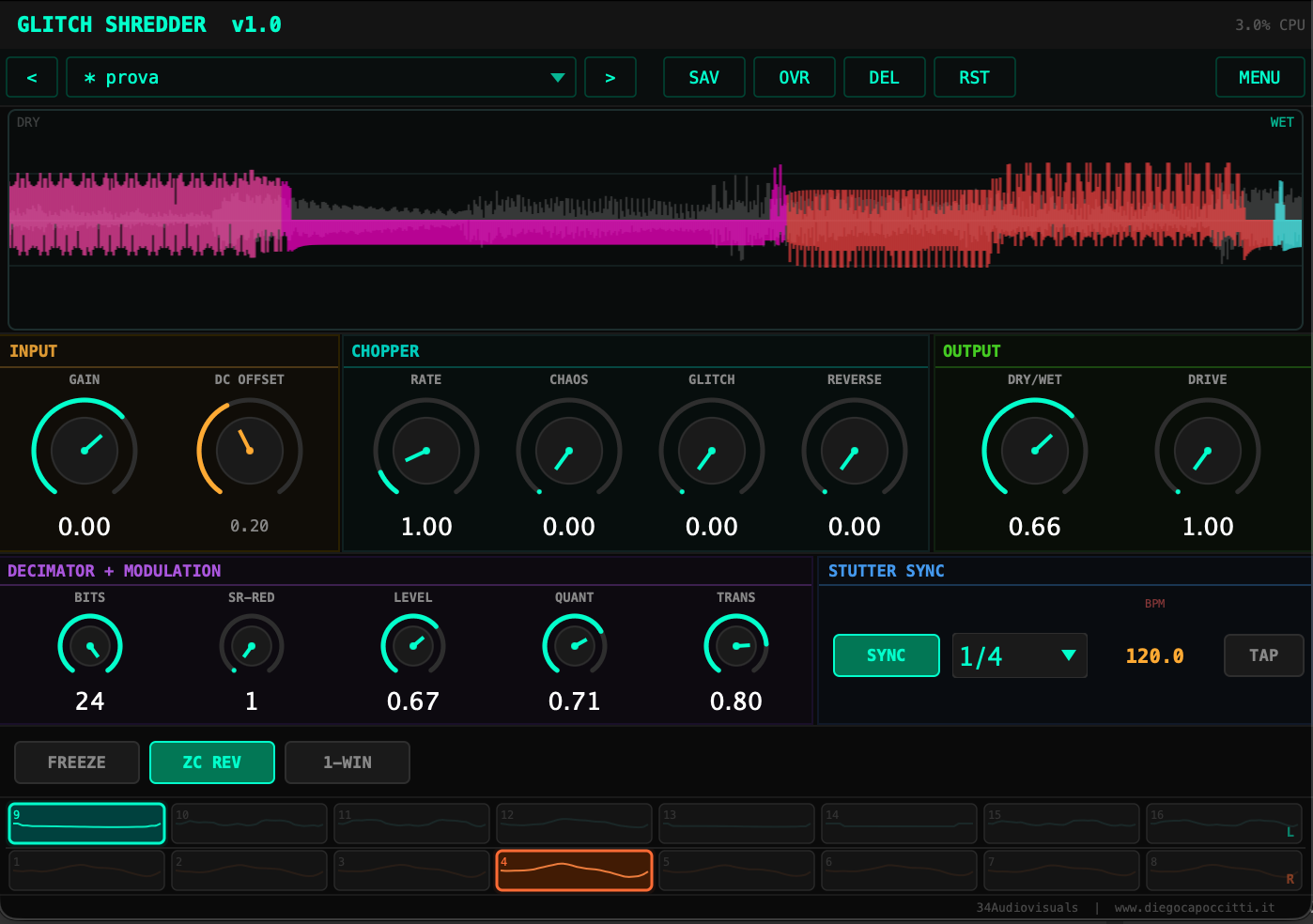Toggle the SYNC stutter button
The width and height of the screenshot is (1313, 924).
click(886, 655)
